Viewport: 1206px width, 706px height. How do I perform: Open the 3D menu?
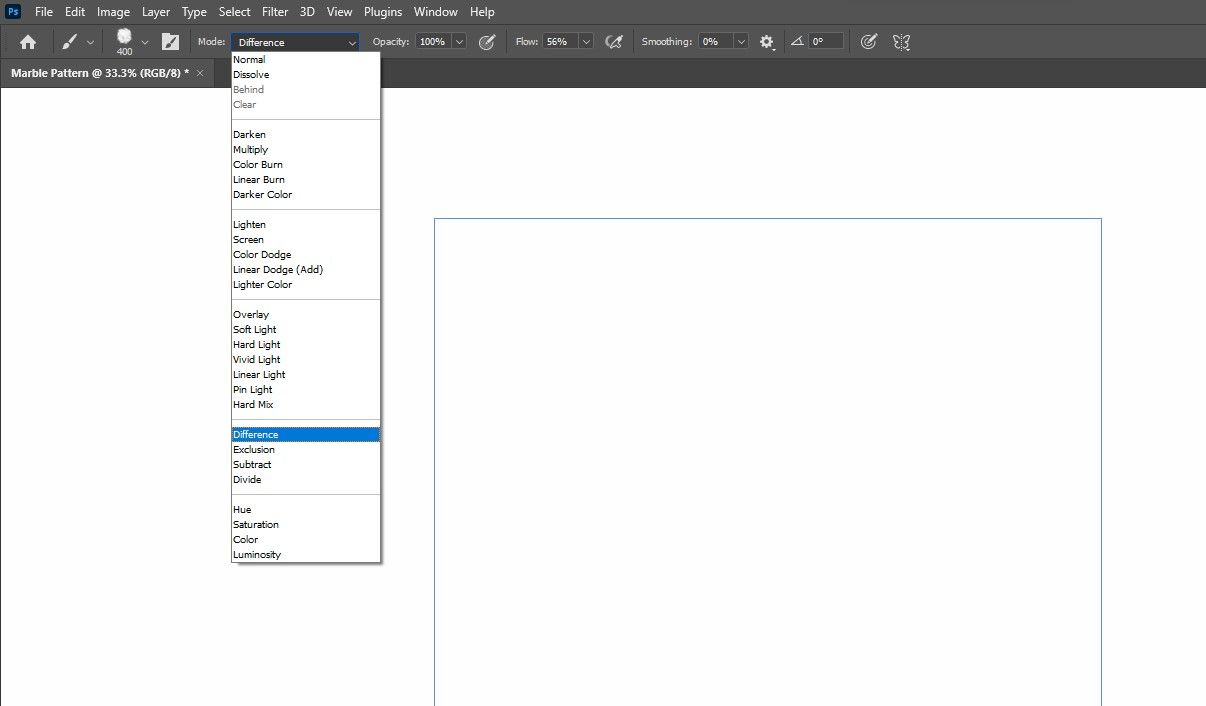click(x=308, y=12)
